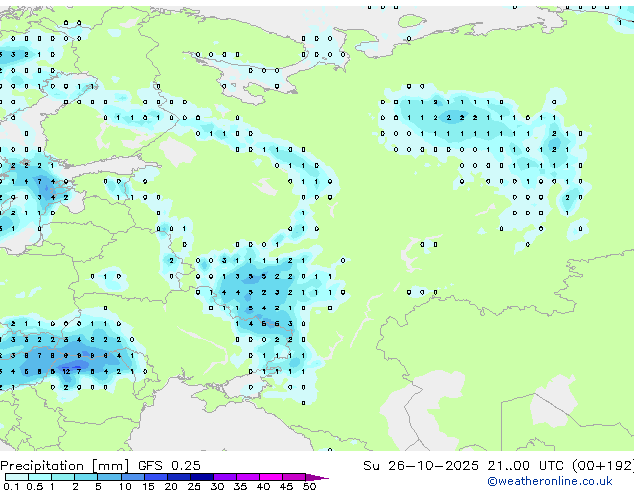Select the 35–40 mm violet legend swatch

click(248, 477)
